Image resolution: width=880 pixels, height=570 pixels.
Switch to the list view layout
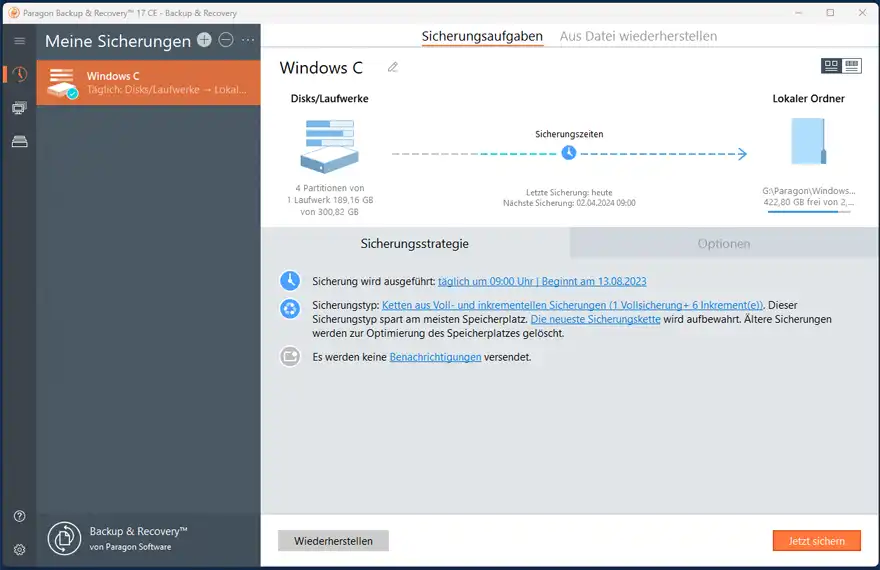(x=852, y=66)
